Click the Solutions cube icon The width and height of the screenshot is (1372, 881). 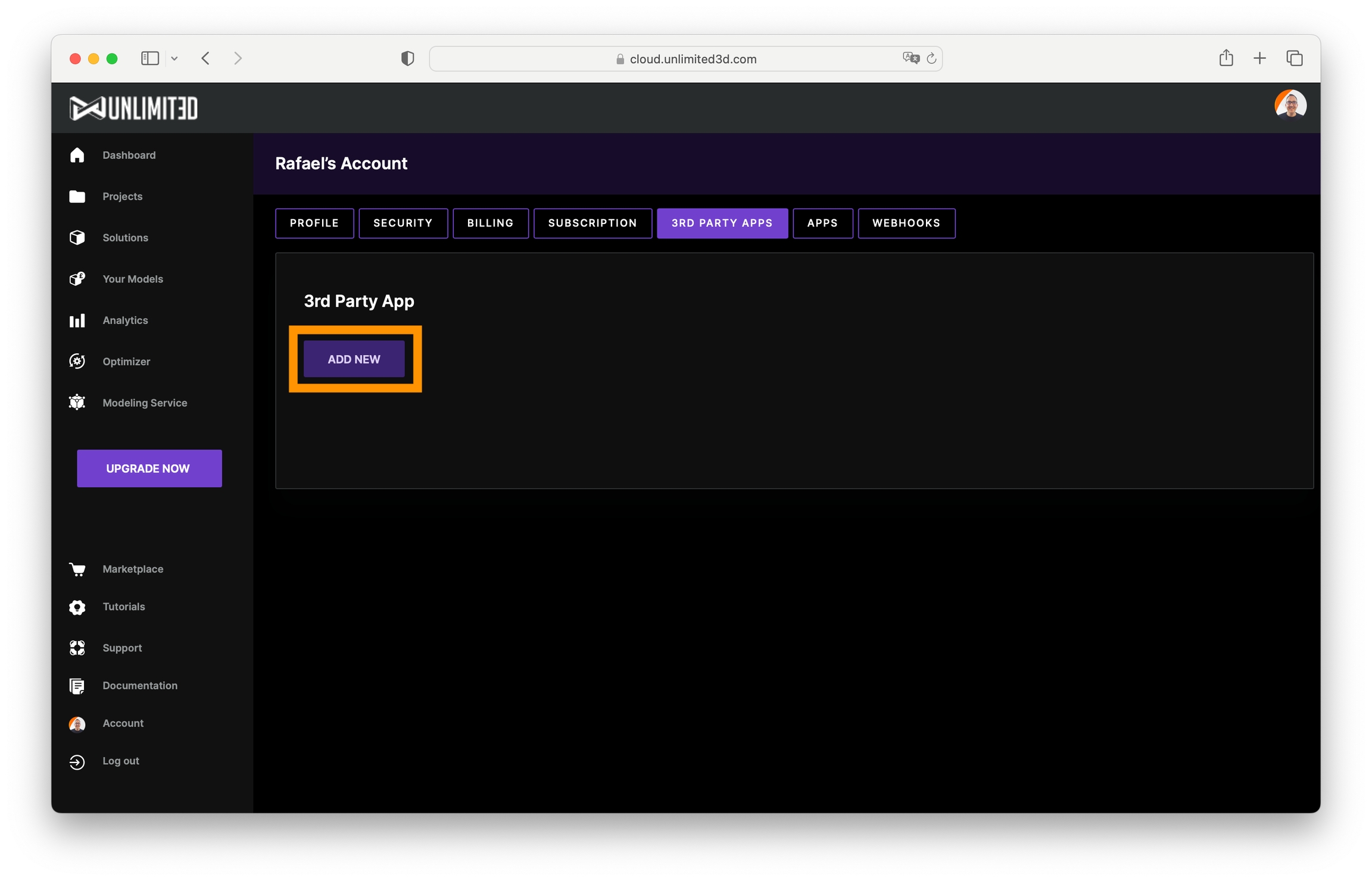pyautogui.click(x=77, y=238)
